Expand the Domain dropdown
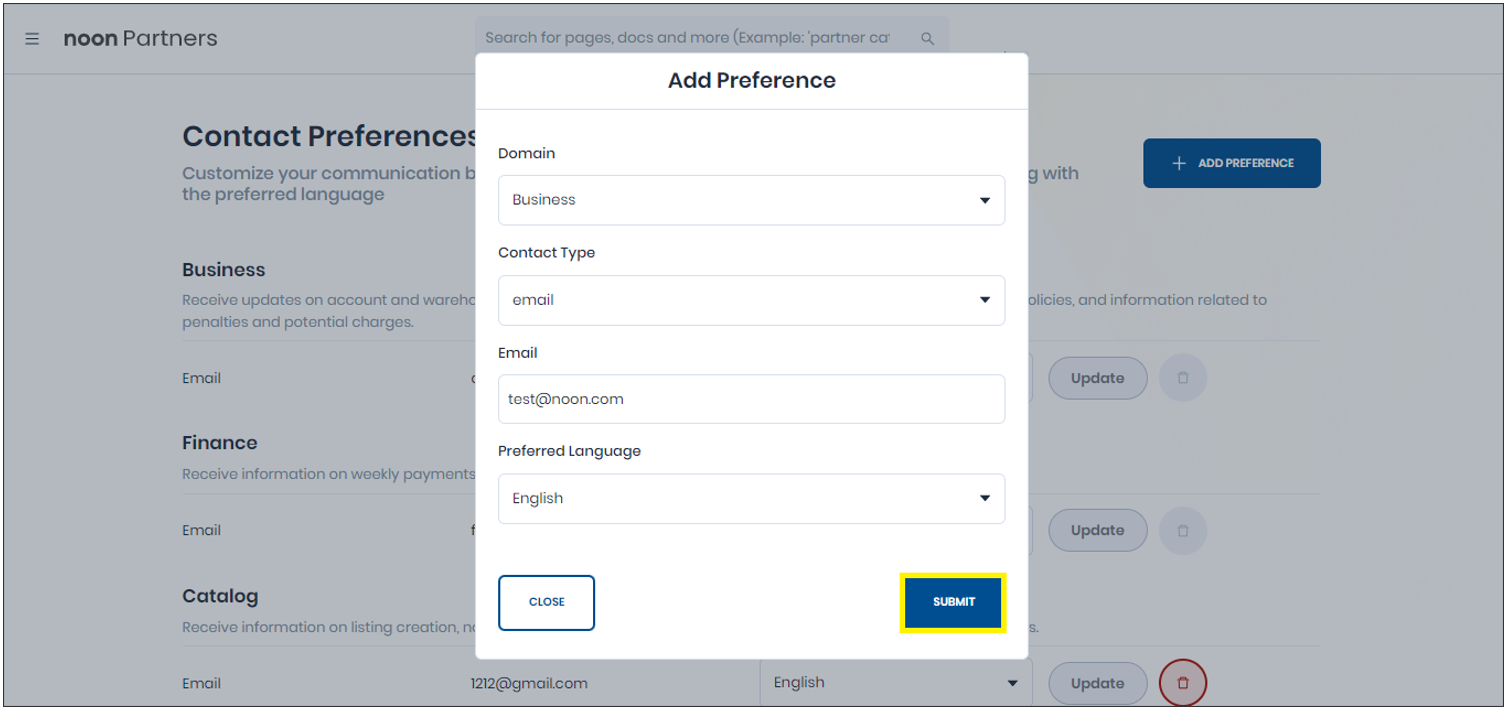This screenshot has width=1505, height=710. pyautogui.click(x=751, y=200)
